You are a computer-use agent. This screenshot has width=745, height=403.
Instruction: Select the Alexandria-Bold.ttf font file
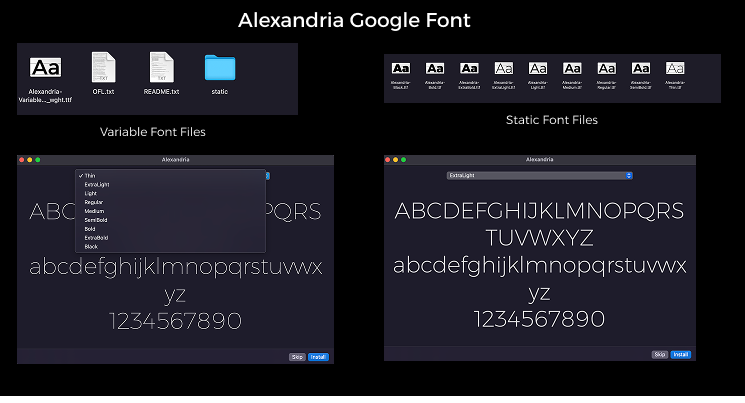(x=435, y=68)
